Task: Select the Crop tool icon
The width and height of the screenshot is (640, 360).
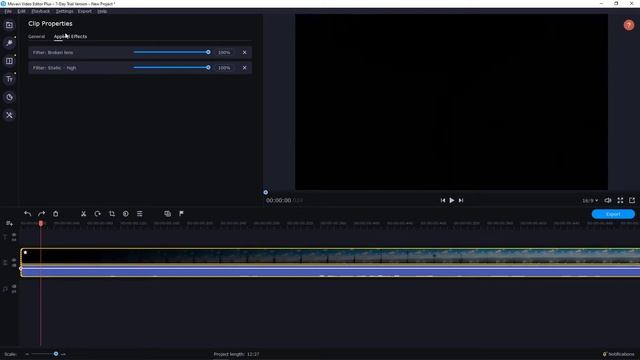Action: click(x=112, y=213)
